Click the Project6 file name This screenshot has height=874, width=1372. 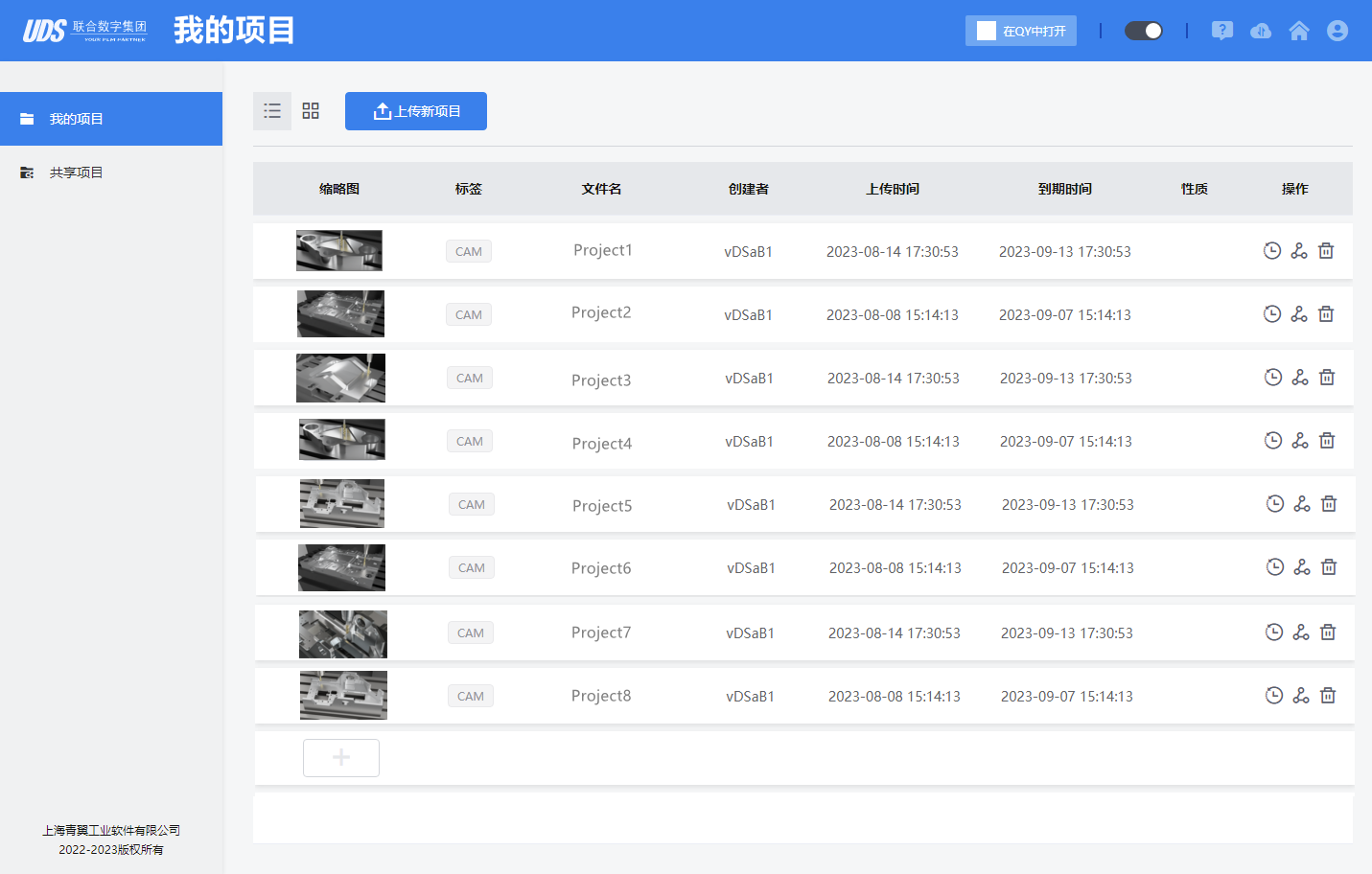coord(601,568)
